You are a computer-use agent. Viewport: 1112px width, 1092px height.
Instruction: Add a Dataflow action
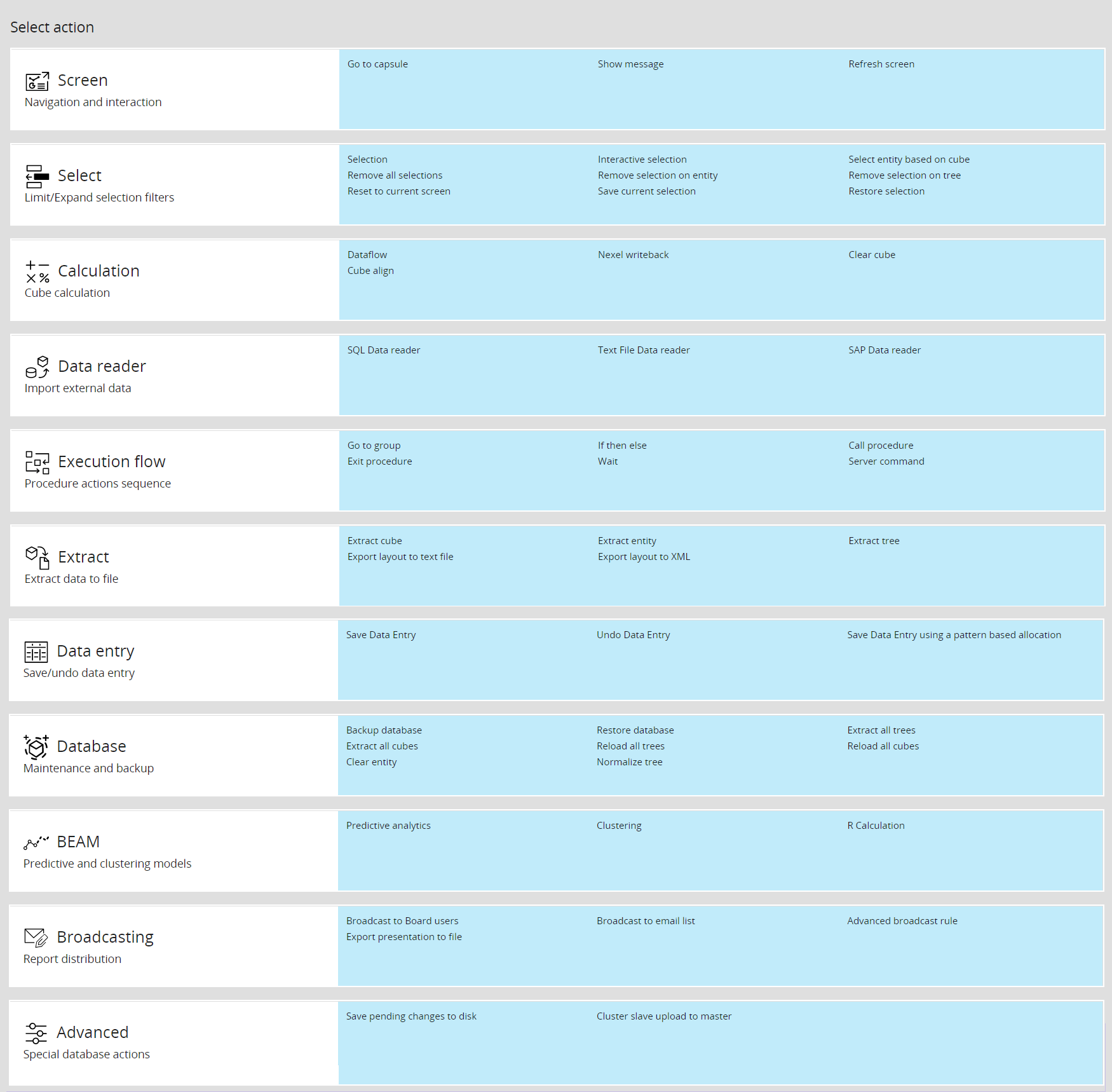[367, 255]
